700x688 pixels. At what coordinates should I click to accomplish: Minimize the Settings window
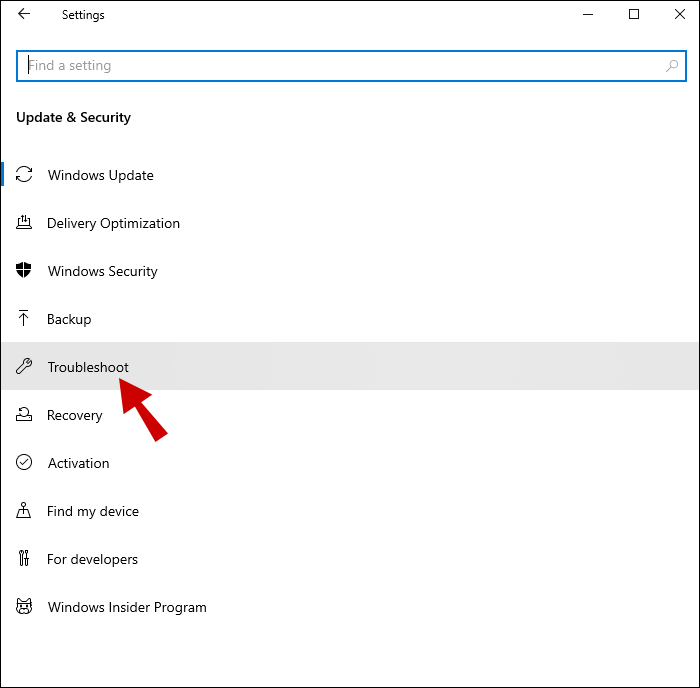[x=588, y=15]
